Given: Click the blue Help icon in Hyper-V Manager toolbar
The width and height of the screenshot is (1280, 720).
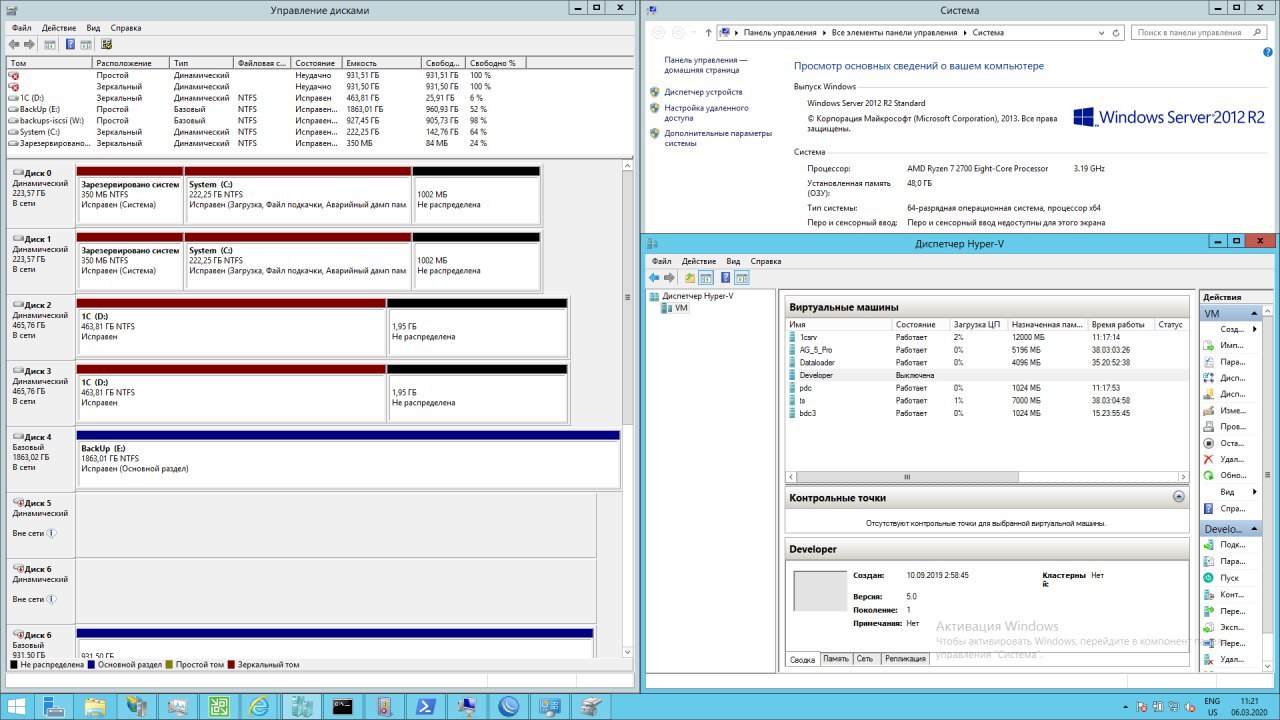Looking at the screenshot, I should pyautogui.click(x=723, y=278).
